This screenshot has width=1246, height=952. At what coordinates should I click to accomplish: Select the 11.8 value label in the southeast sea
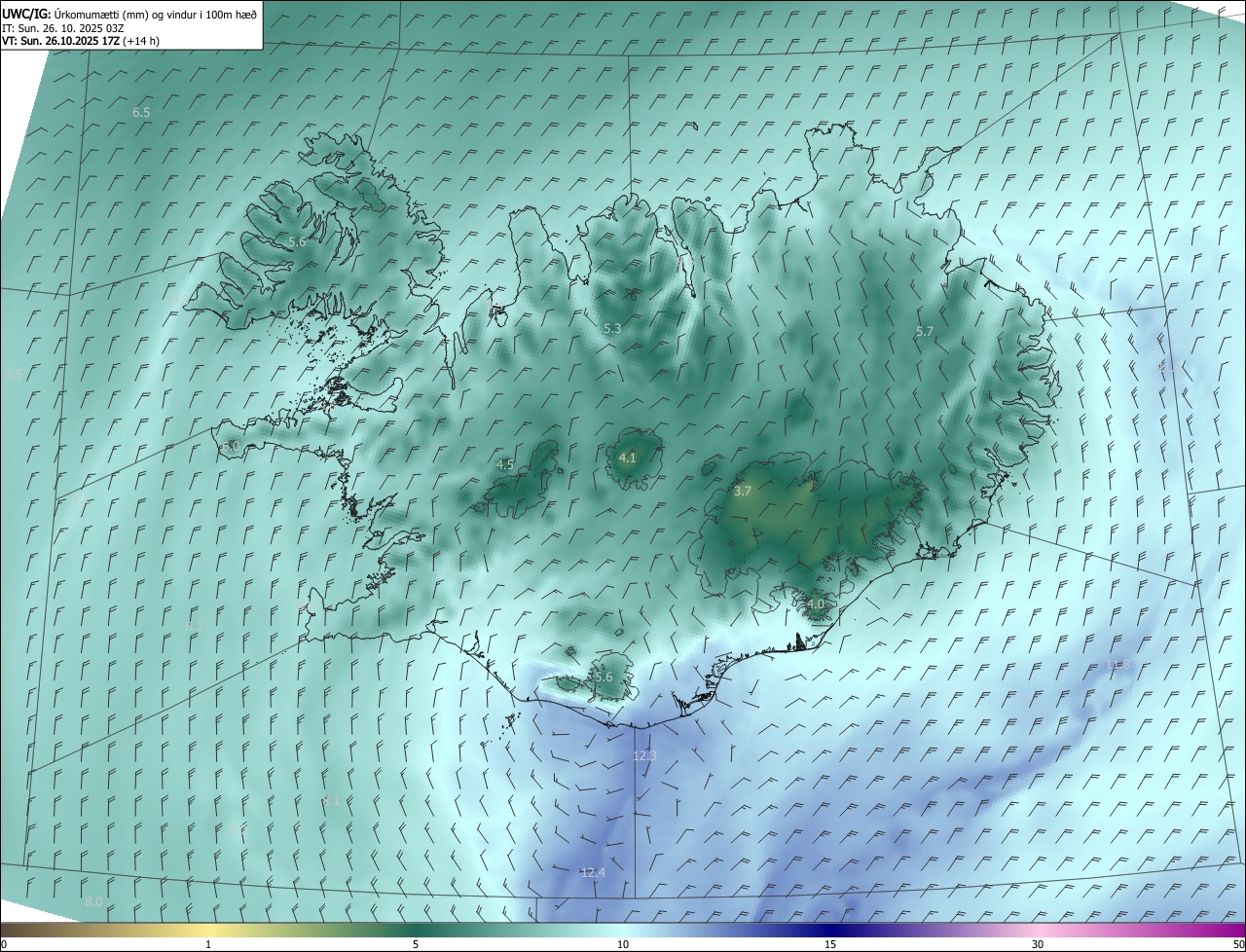(1119, 665)
